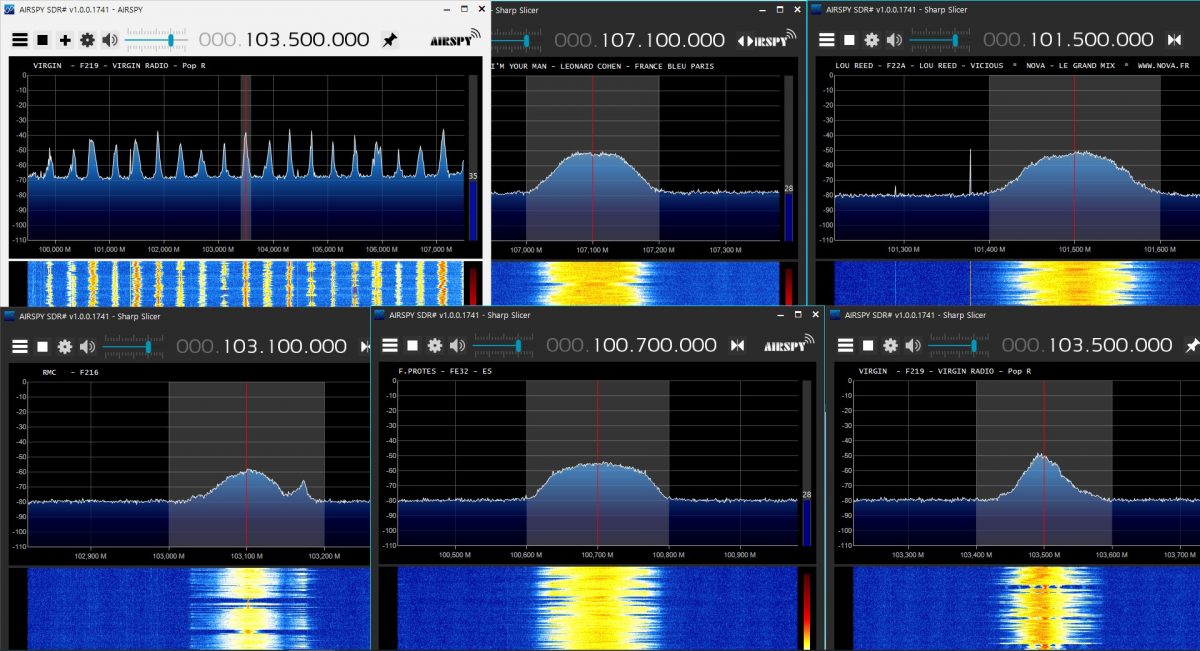
Task: Click the 107.100.000 frequency display
Action: pyautogui.click(x=640, y=40)
